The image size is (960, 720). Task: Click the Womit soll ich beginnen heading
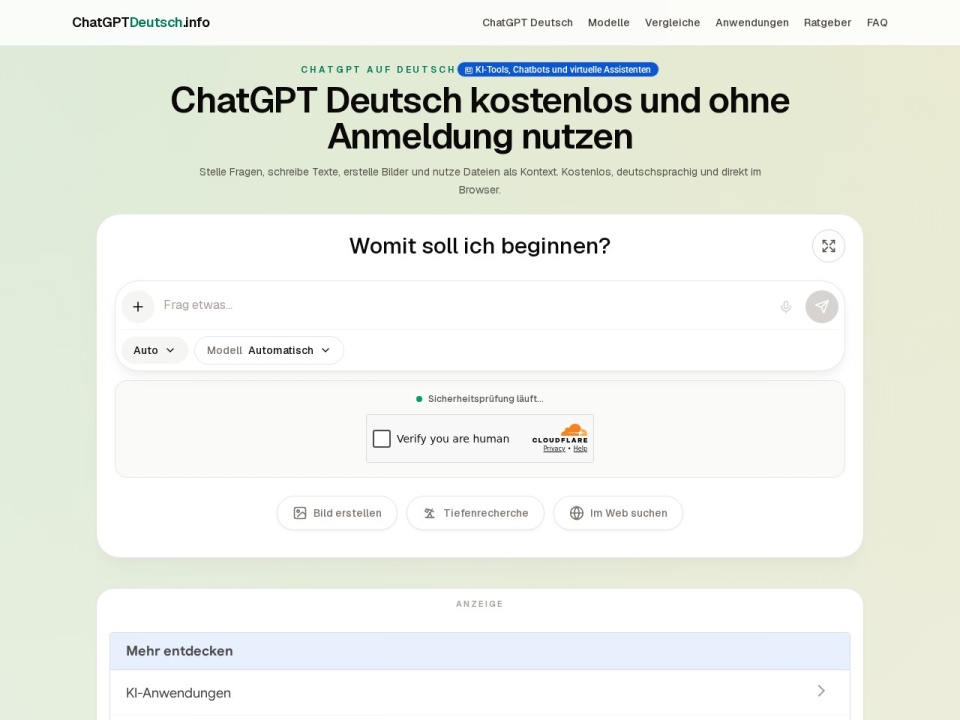pyautogui.click(x=479, y=246)
